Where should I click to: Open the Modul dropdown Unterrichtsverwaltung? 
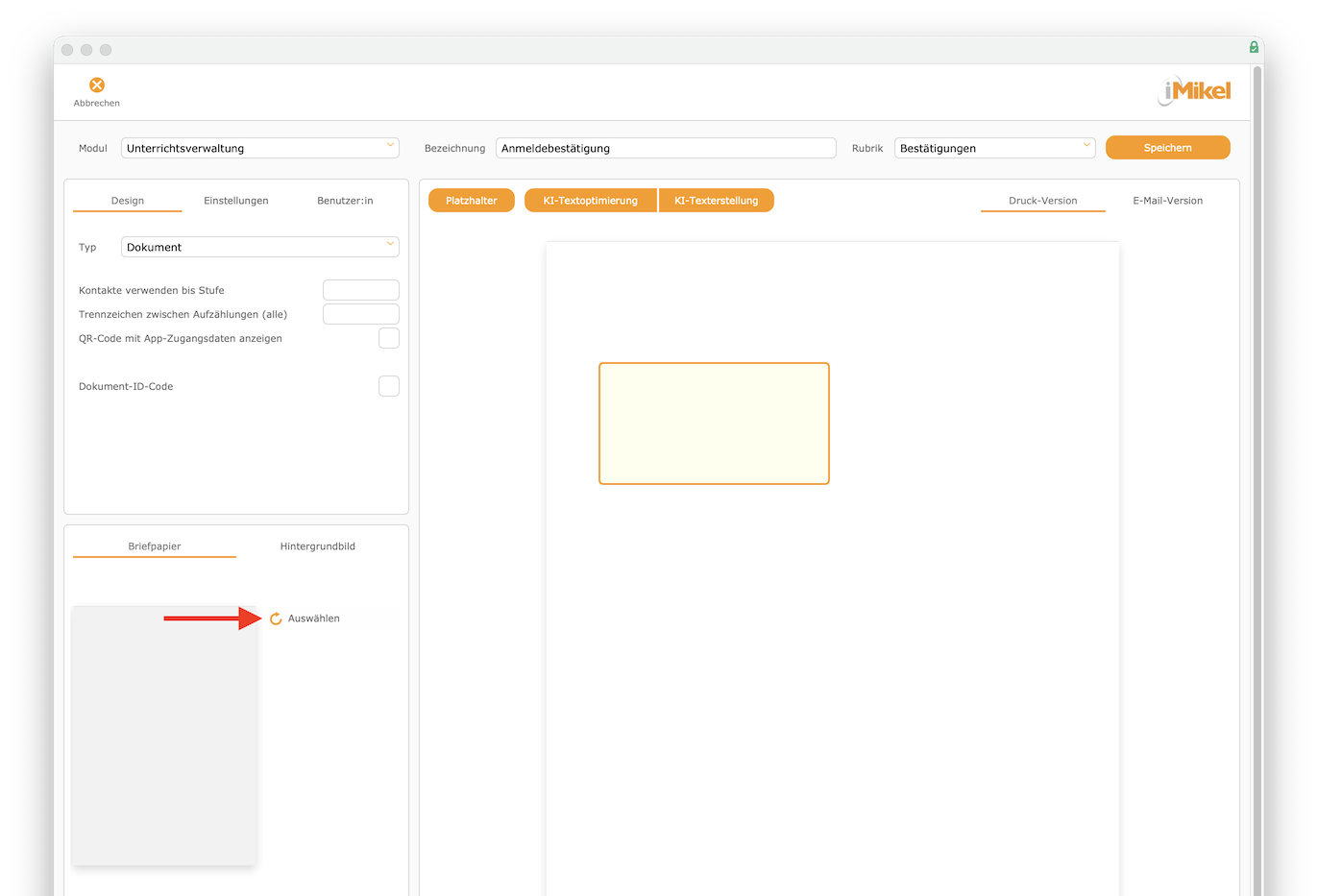[260, 148]
